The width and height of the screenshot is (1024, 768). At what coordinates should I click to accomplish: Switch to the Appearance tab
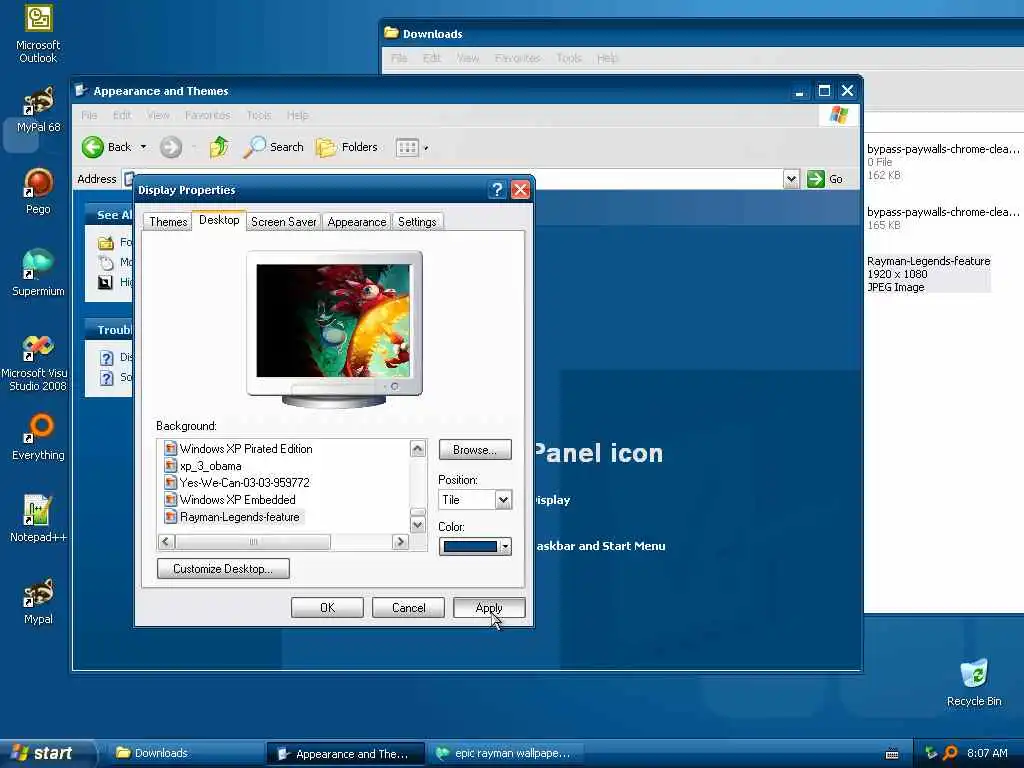tap(357, 222)
